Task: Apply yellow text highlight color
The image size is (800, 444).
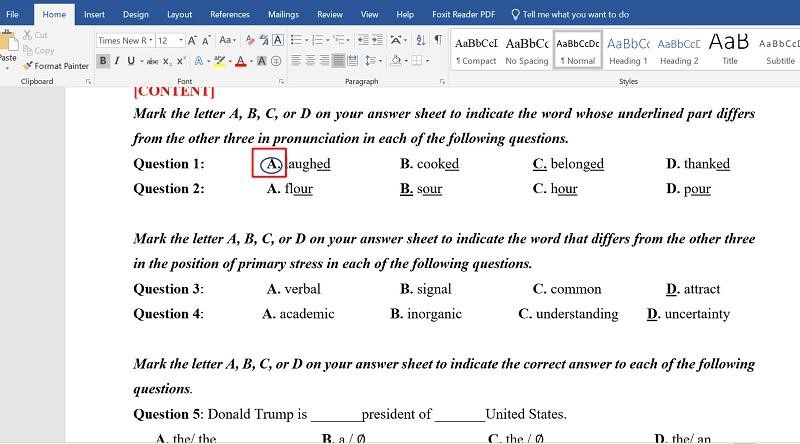Action: click(x=219, y=61)
